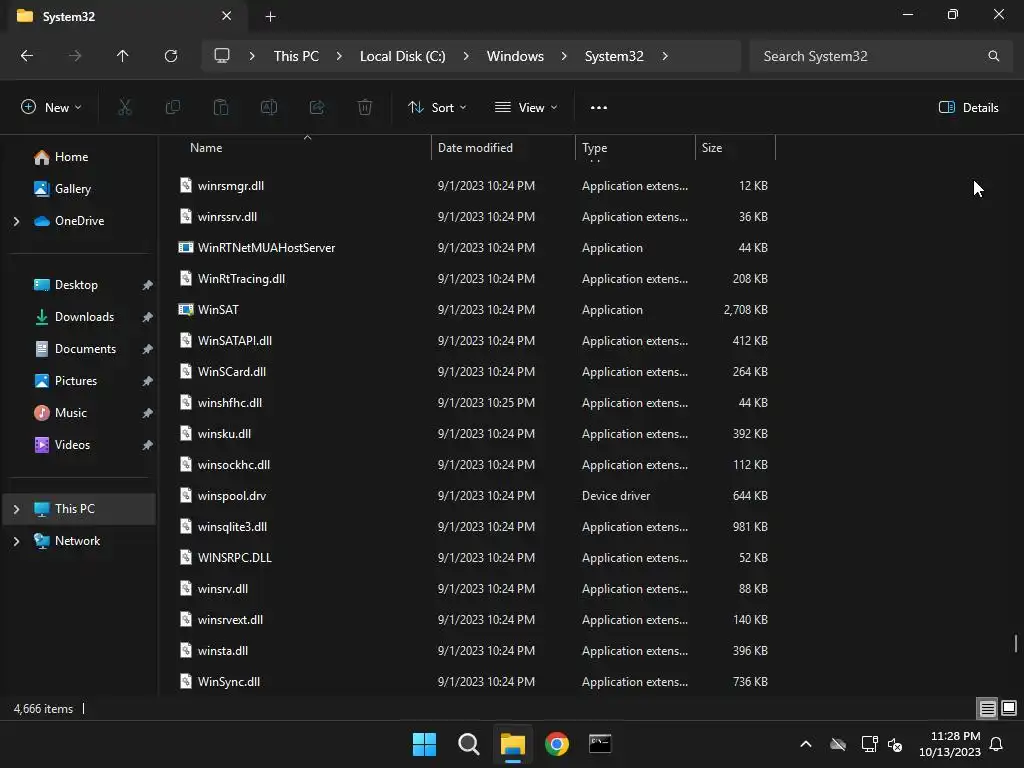This screenshot has width=1024, height=768.
Task: Expand the chevron after System32 in the address bar
Action: click(665, 56)
